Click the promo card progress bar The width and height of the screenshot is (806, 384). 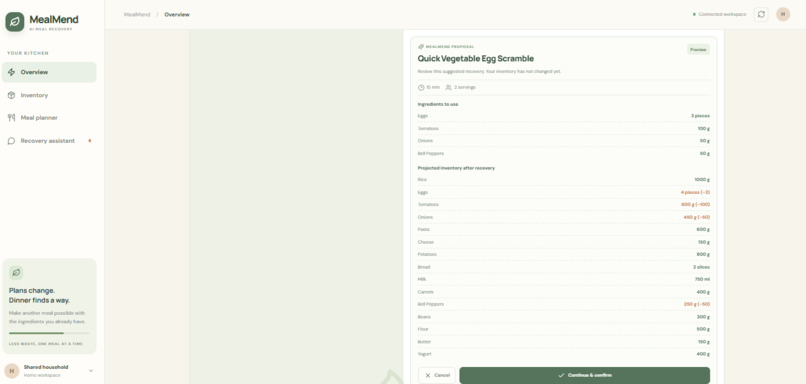click(49, 333)
